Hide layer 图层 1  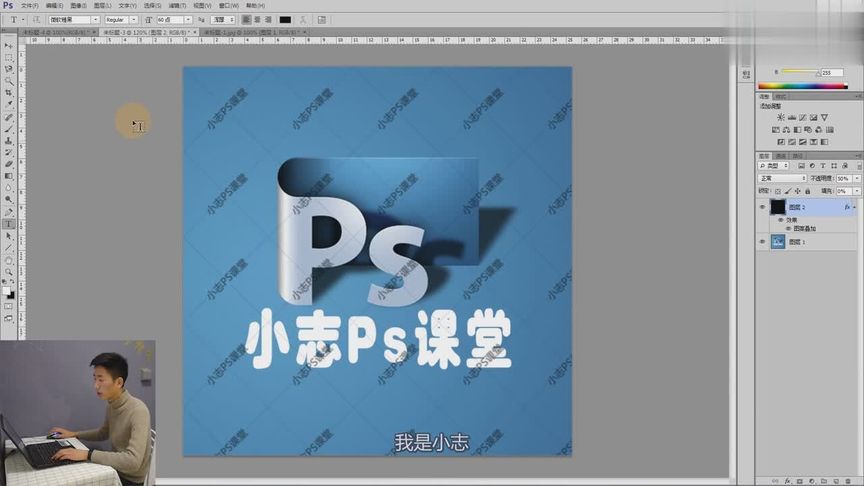[763, 242]
